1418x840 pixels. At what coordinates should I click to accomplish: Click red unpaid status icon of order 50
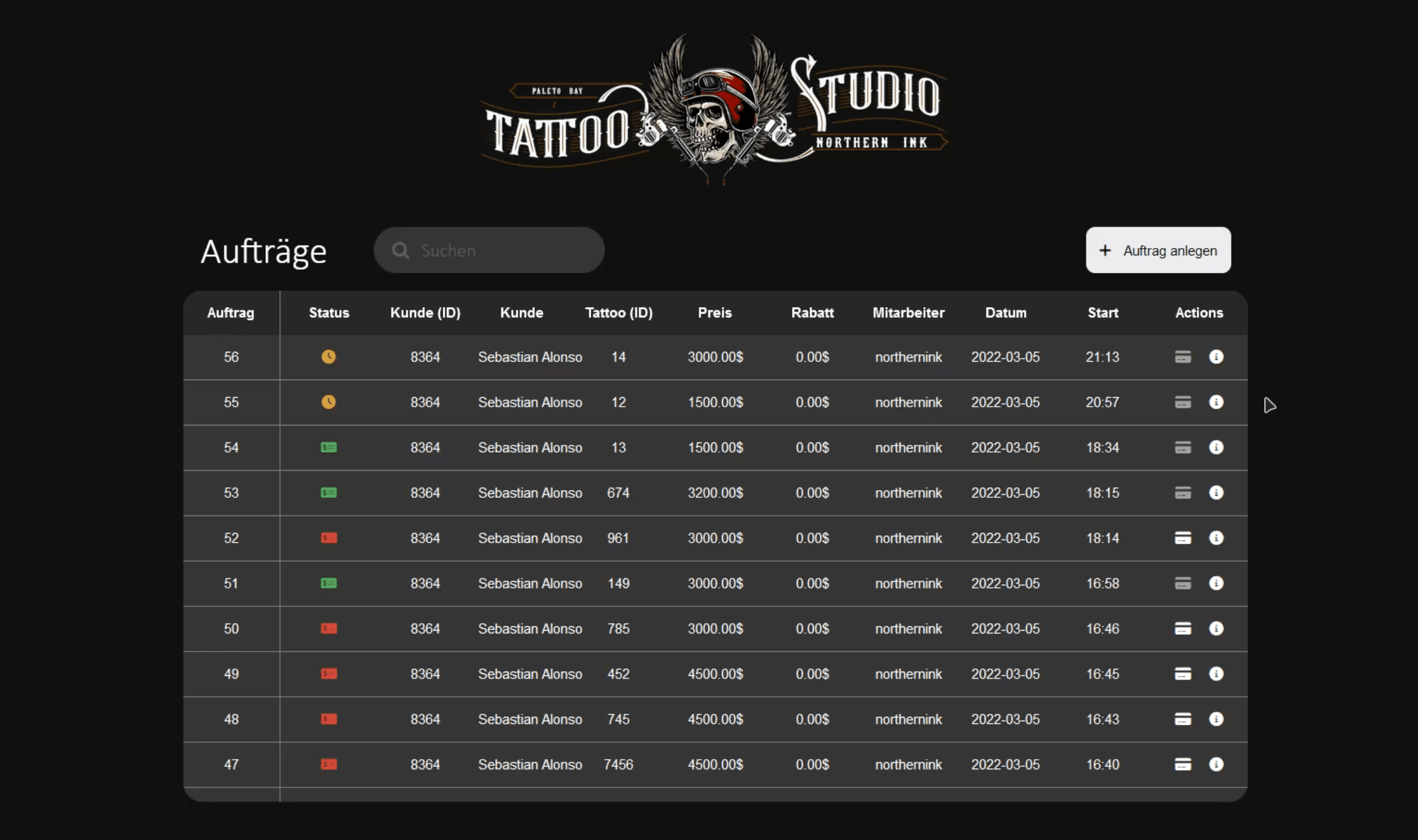pos(328,628)
